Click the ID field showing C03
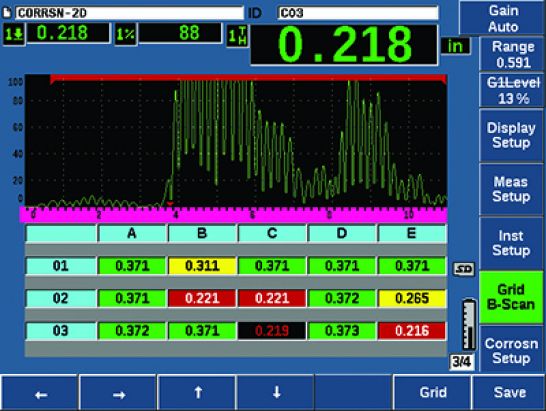Image resolution: width=546 pixels, height=411 pixels. (358, 13)
